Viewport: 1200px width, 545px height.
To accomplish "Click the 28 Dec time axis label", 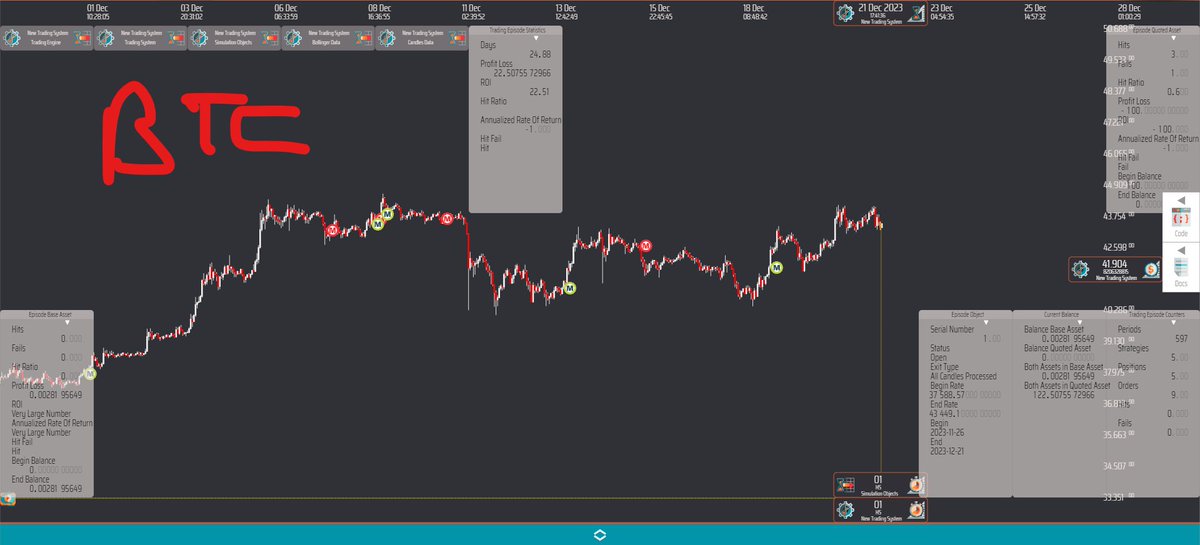I will click(1130, 7).
